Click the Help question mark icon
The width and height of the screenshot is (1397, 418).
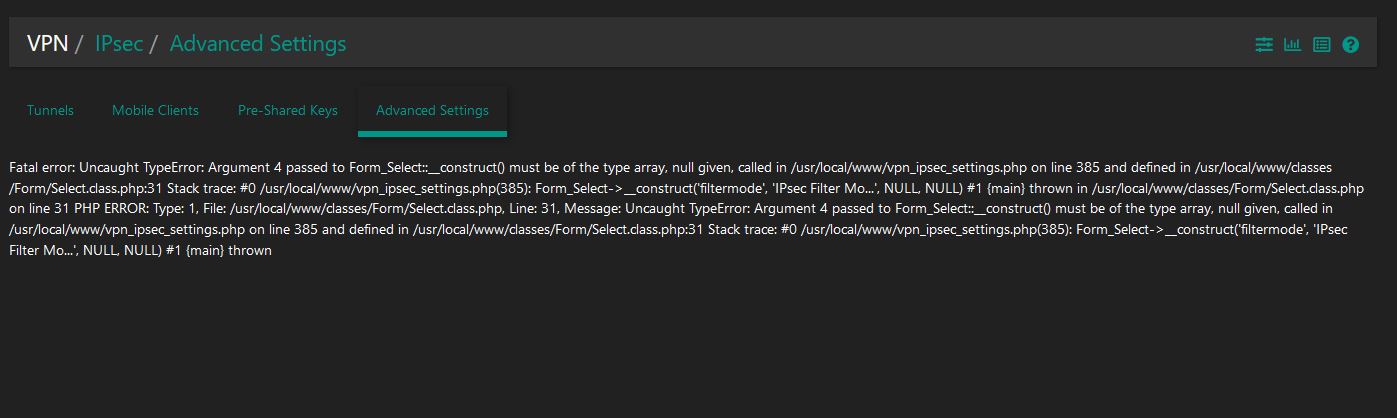1350,45
